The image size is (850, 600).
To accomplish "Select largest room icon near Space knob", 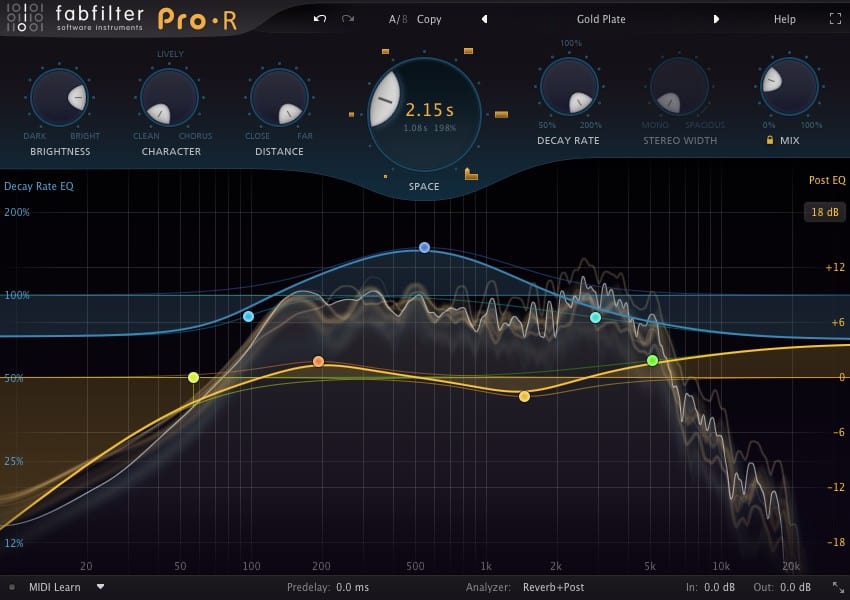I will tap(471, 174).
